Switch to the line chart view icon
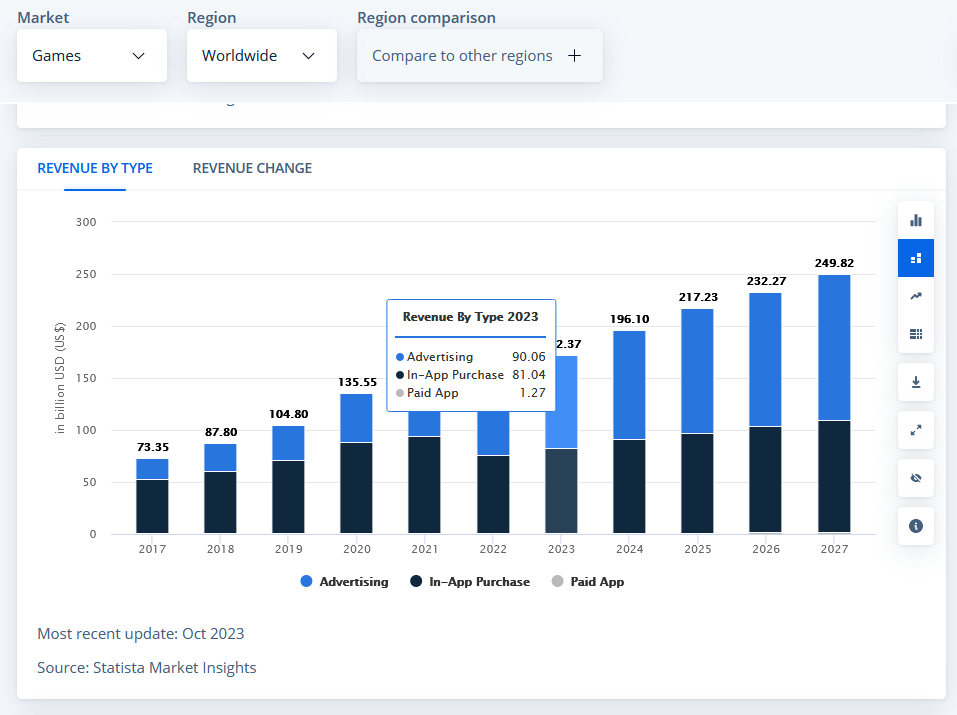The image size is (957, 715). pyautogui.click(x=915, y=296)
